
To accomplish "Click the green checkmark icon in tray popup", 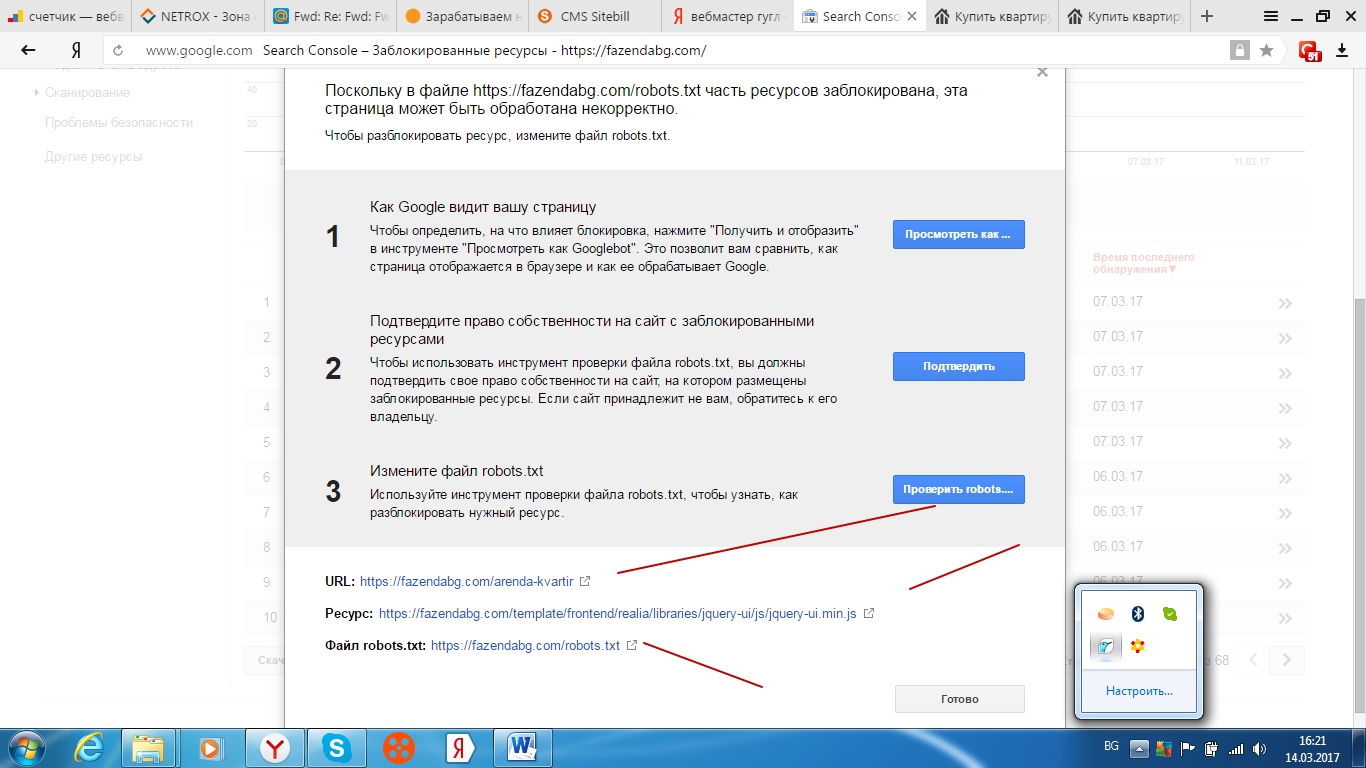I will click(x=1169, y=614).
